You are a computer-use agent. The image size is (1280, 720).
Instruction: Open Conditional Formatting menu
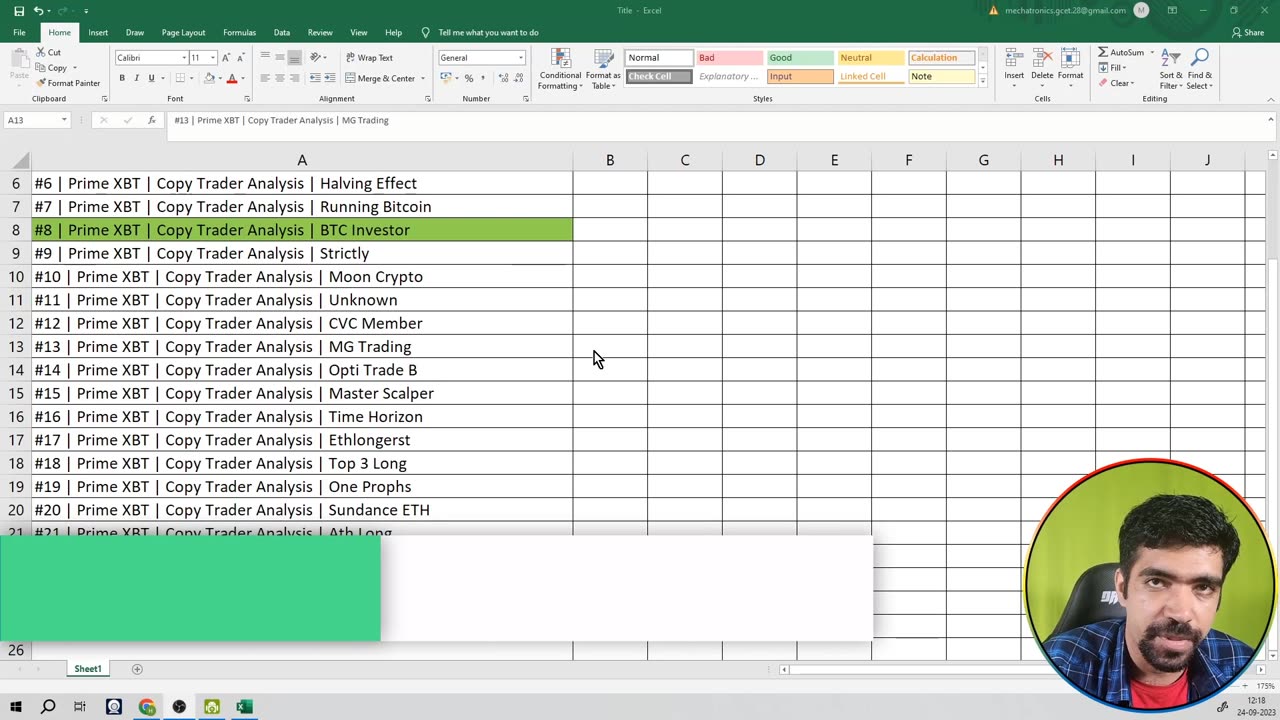click(560, 69)
